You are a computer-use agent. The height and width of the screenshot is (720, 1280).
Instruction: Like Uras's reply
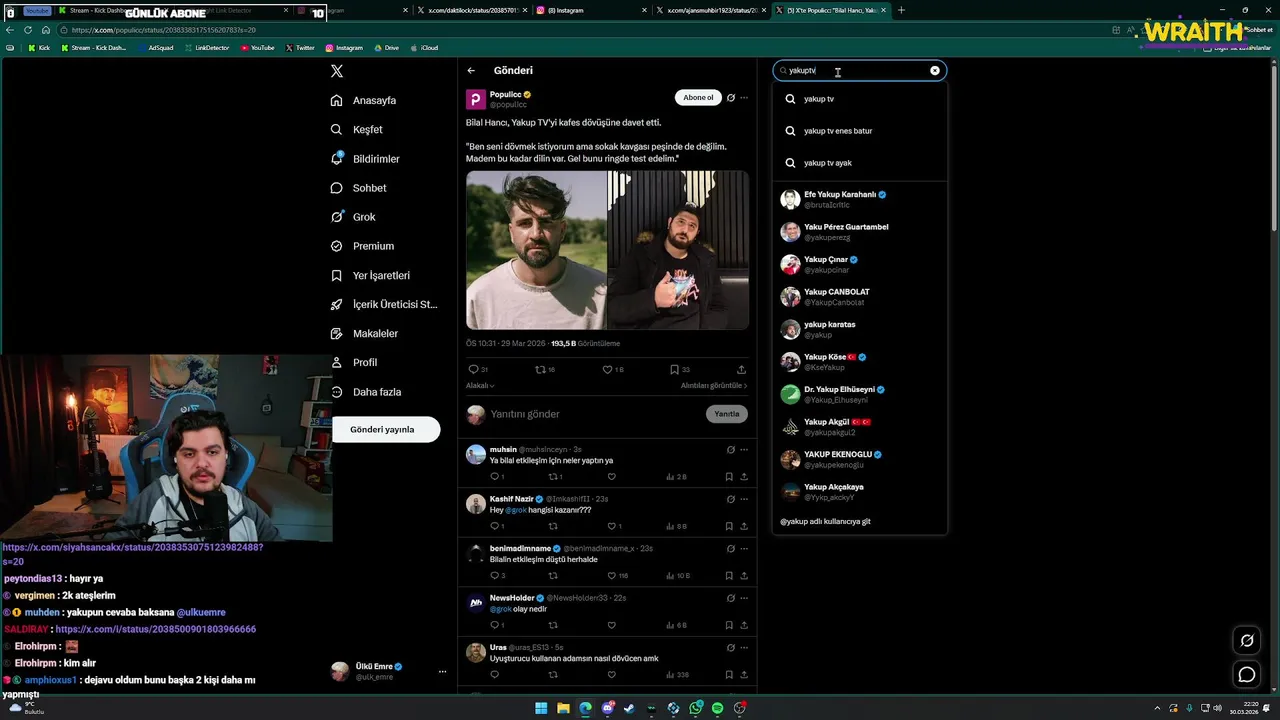click(x=611, y=674)
